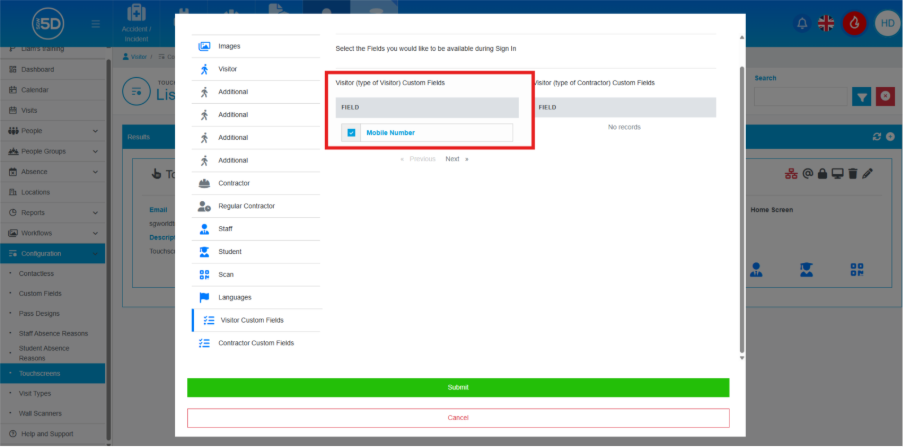The width and height of the screenshot is (903, 447).
Task: Expand the Workflows menu
Action: (x=52, y=233)
